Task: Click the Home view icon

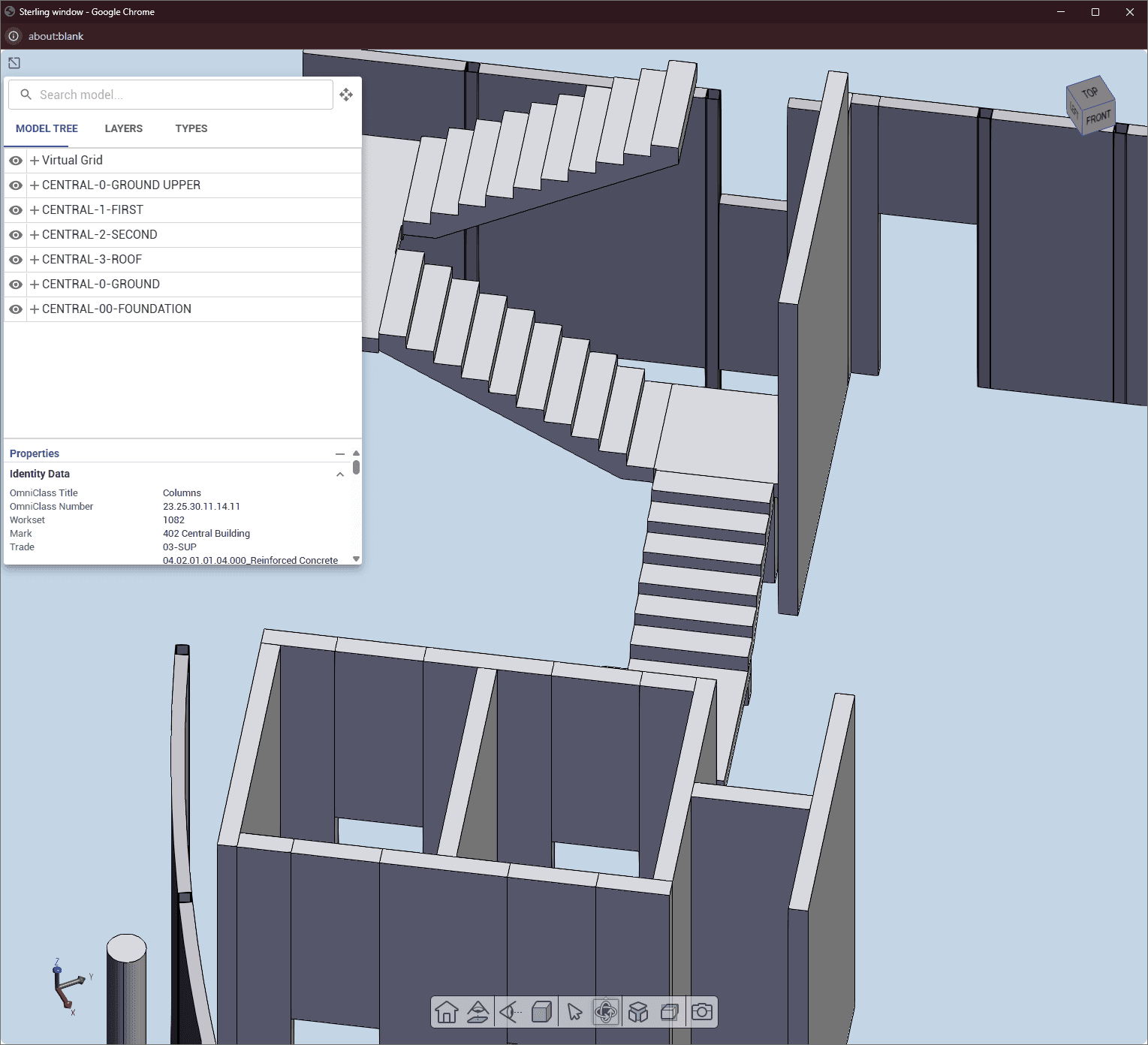Action: (447, 1012)
